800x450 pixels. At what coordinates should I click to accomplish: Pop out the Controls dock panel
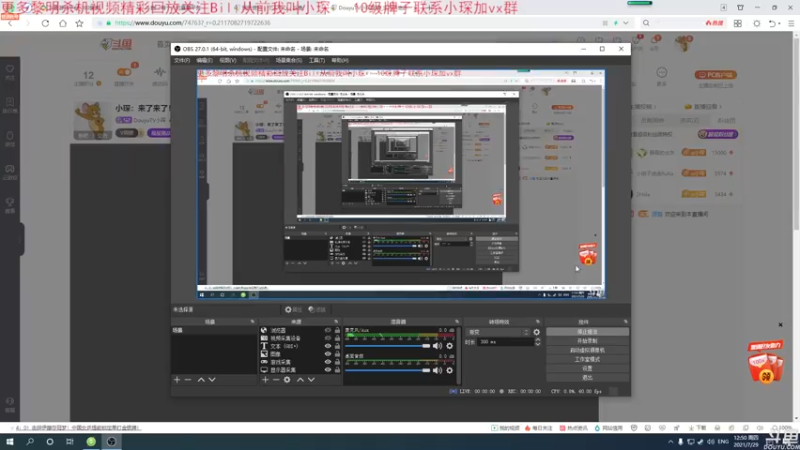pos(626,322)
